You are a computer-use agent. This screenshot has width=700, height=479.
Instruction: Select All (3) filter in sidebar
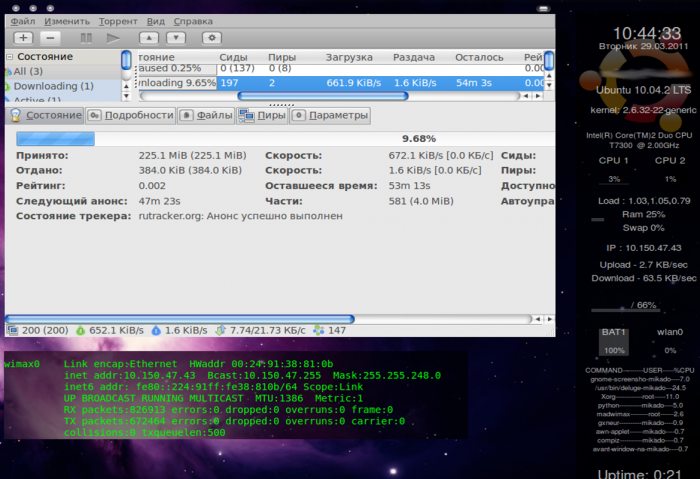click(x=28, y=72)
